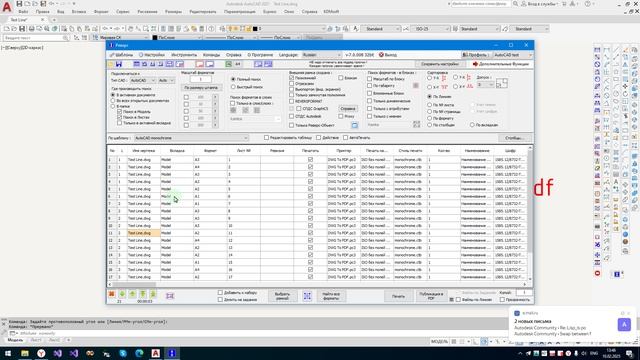Click the Найти все форматы button
The height and width of the screenshot is (360, 640).
point(331,296)
